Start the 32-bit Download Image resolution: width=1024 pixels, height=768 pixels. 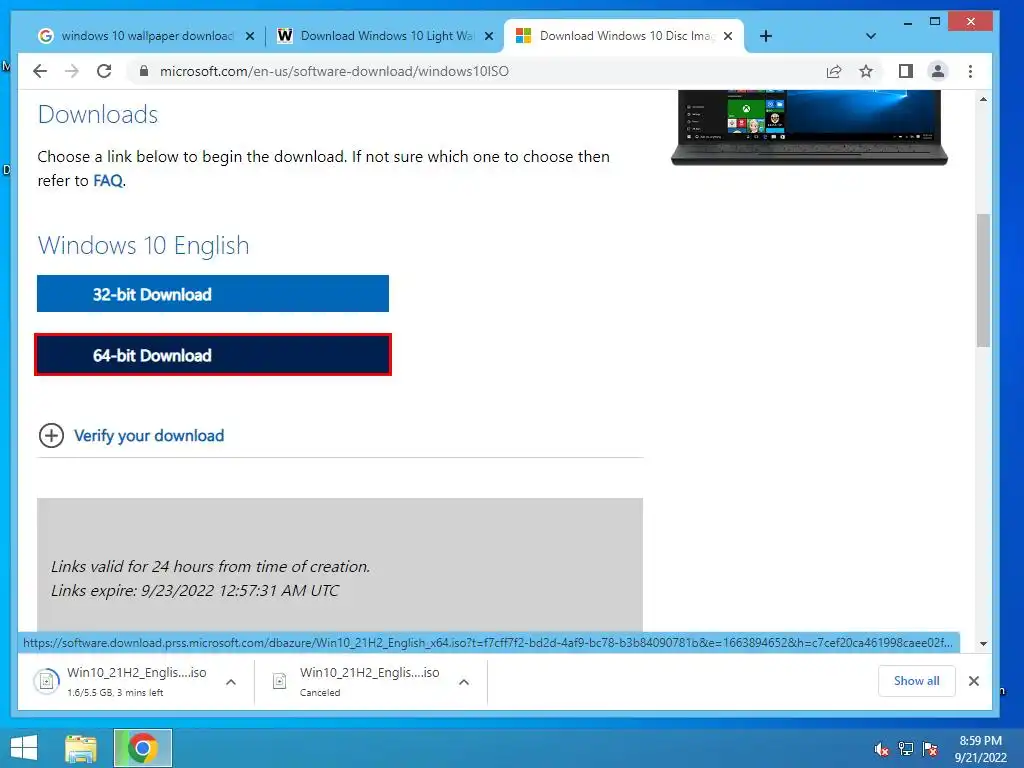click(213, 294)
